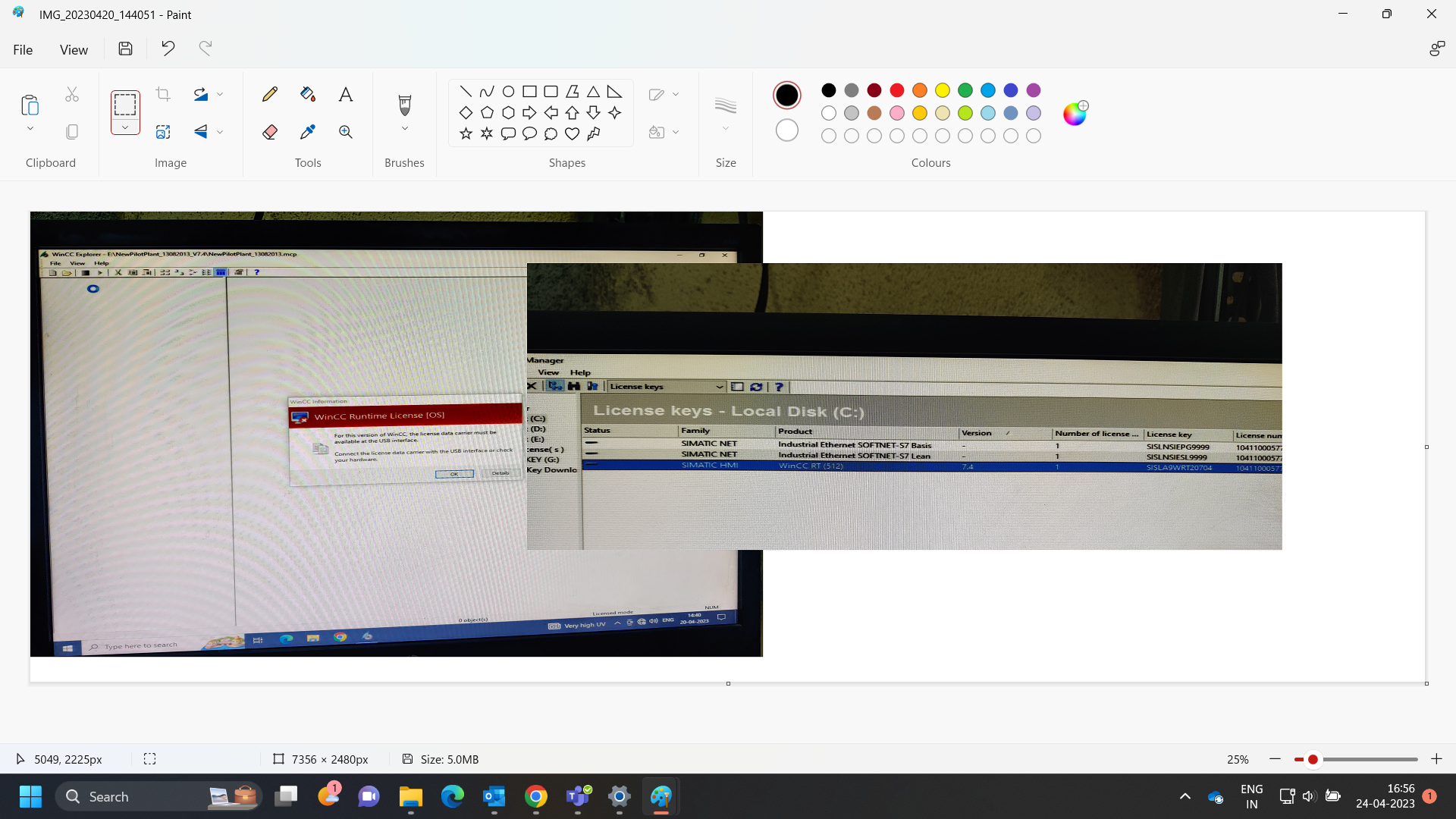Expand the Rotate options dropdown arrow
The image size is (1456, 819).
point(220,94)
